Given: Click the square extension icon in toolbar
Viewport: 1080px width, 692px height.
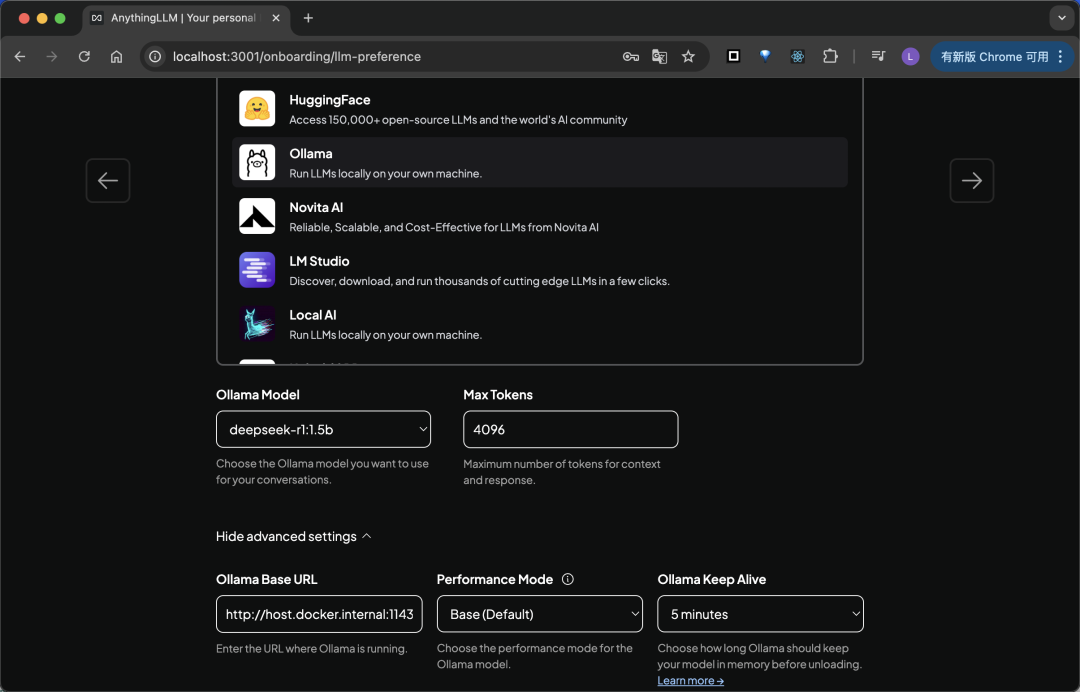Looking at the screenshot, I should (734, 56).
